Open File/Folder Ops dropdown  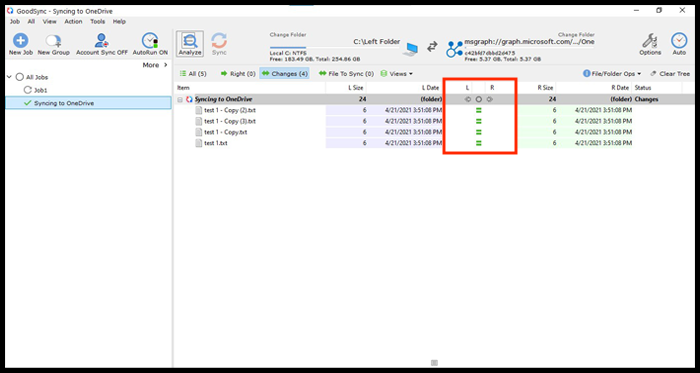point(612,74)
